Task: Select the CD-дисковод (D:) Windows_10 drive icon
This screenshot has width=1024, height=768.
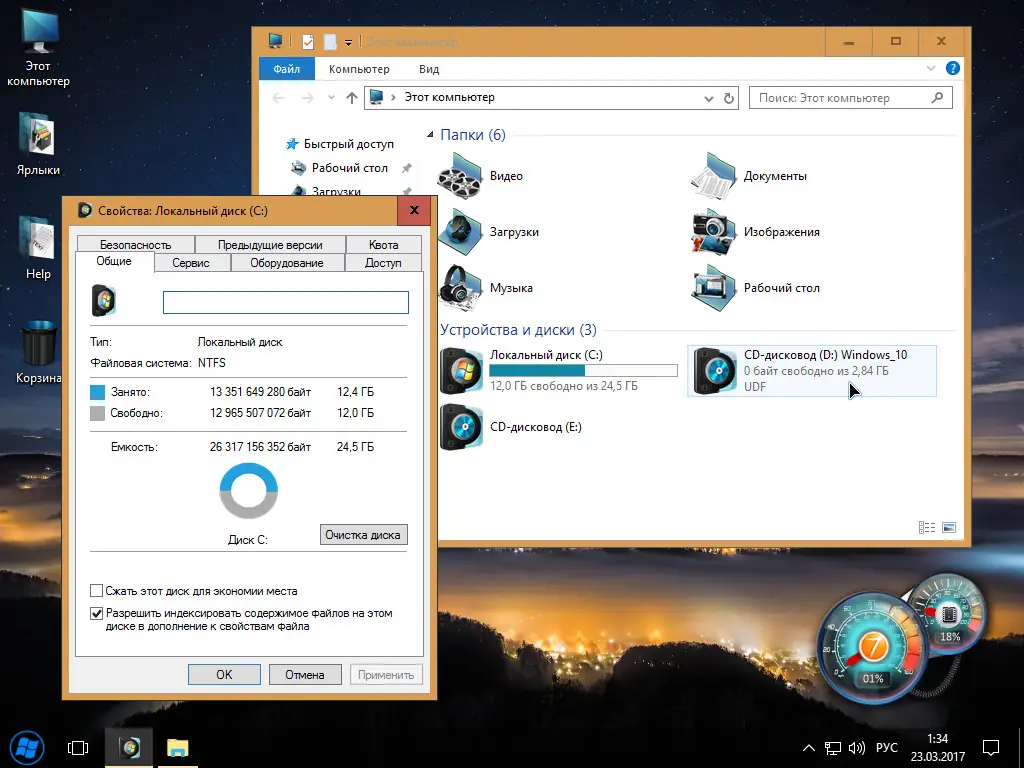Action: pyautogui.click(x=715, y=371)
